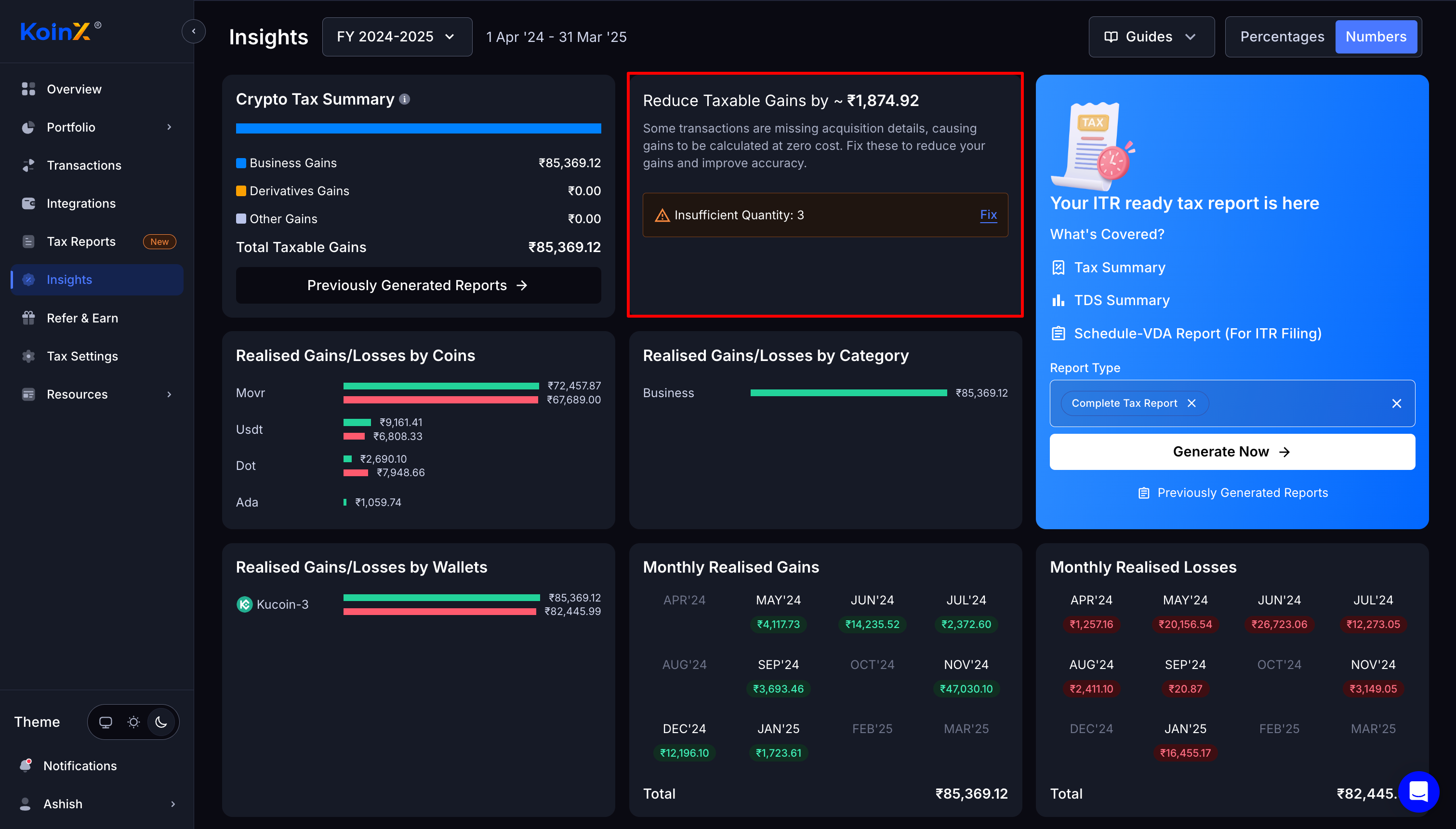
Task: Open Transactions in the sidebar
Action: point(97,165)
